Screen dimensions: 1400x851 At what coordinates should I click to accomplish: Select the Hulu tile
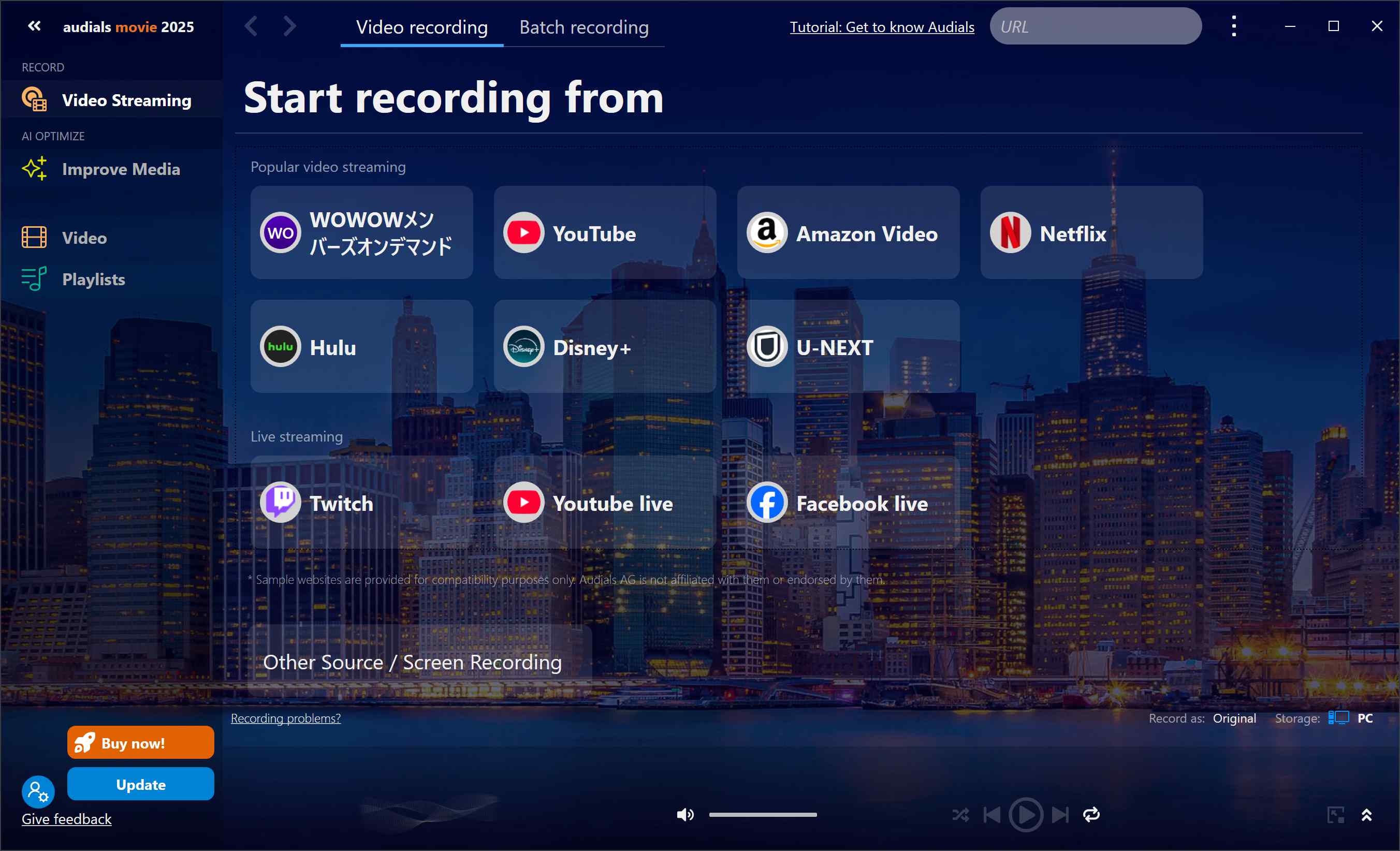(x=361, y=346)
